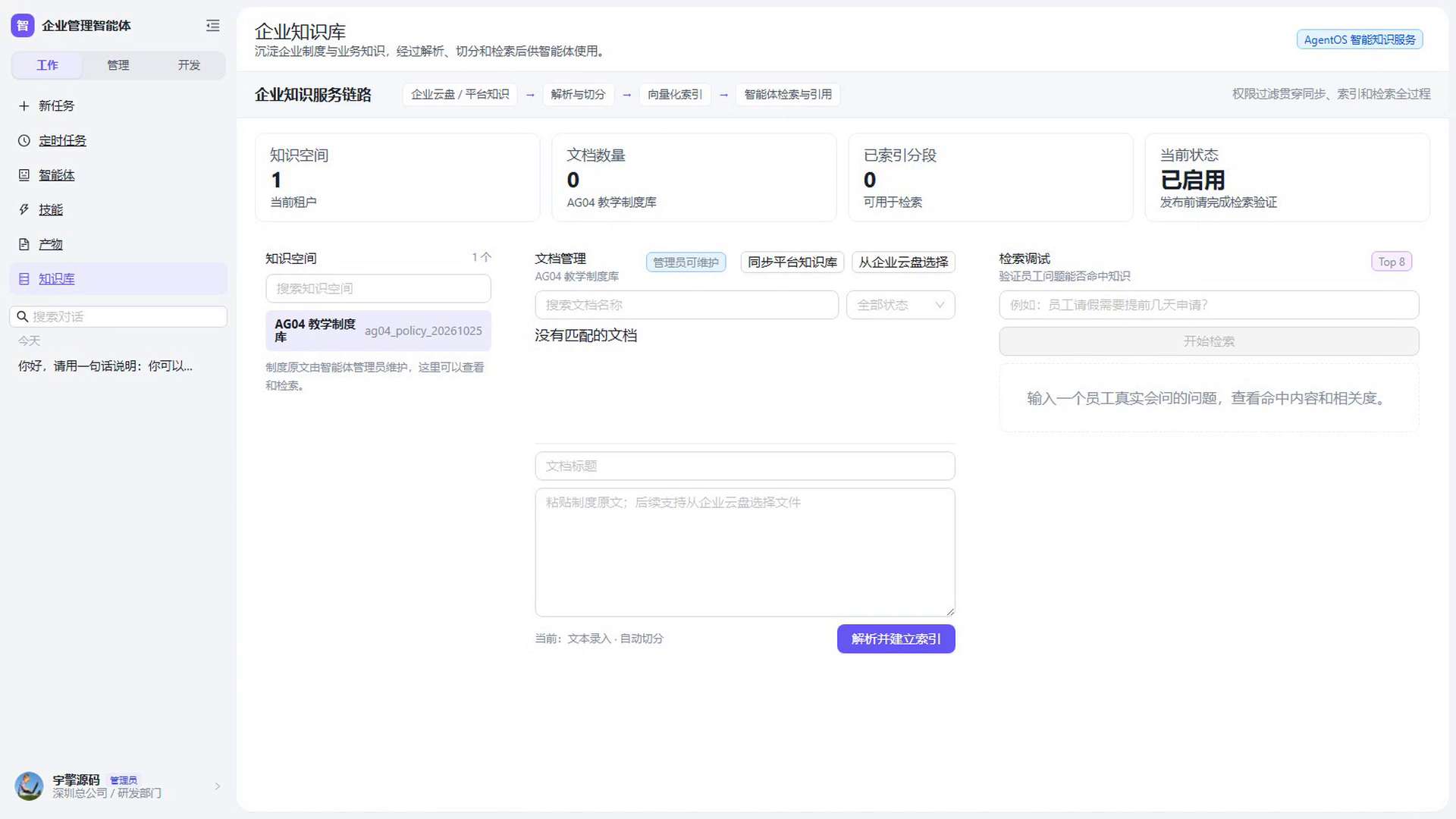
Task: Click the 从企业云盘选择 button
Action: coord(903,262)
